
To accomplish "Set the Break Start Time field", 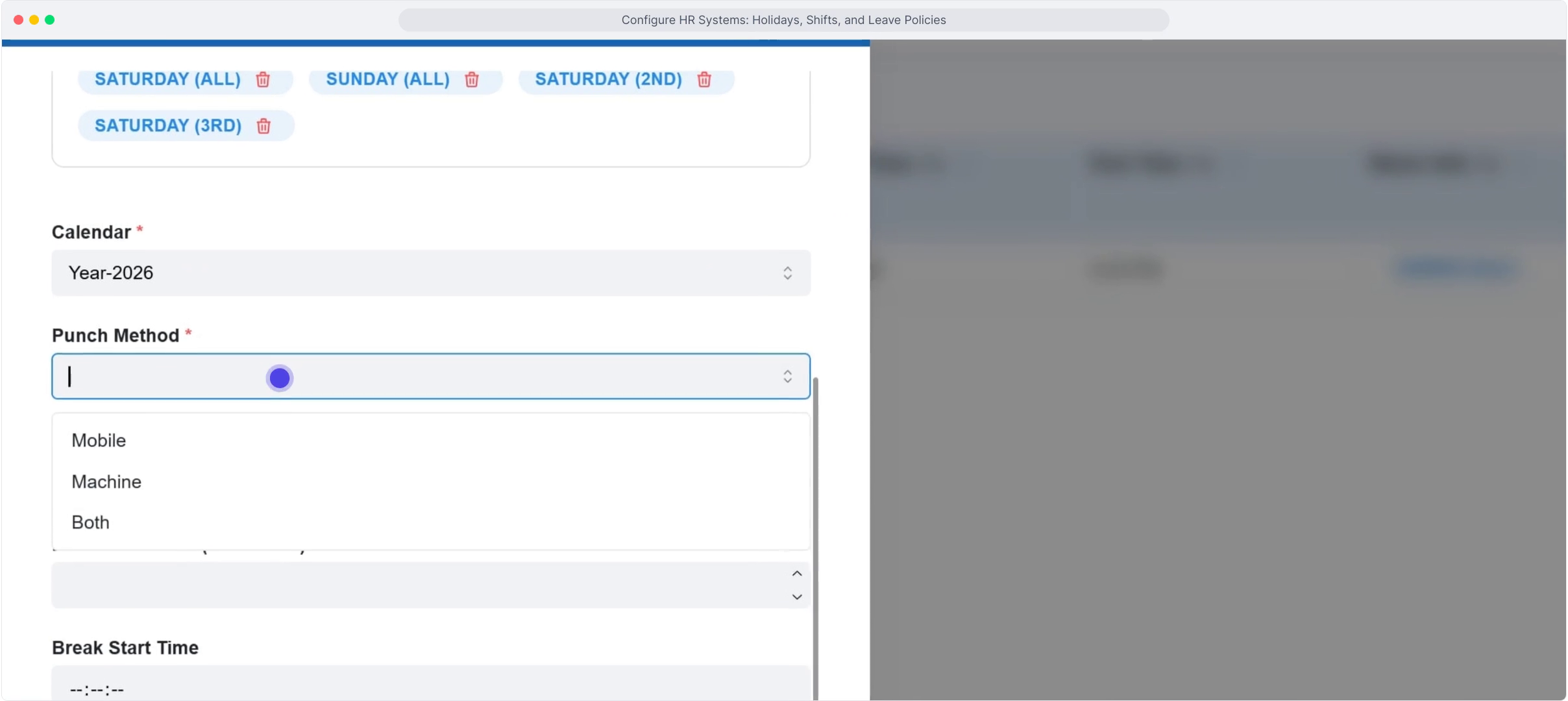I will pos(431,683).
